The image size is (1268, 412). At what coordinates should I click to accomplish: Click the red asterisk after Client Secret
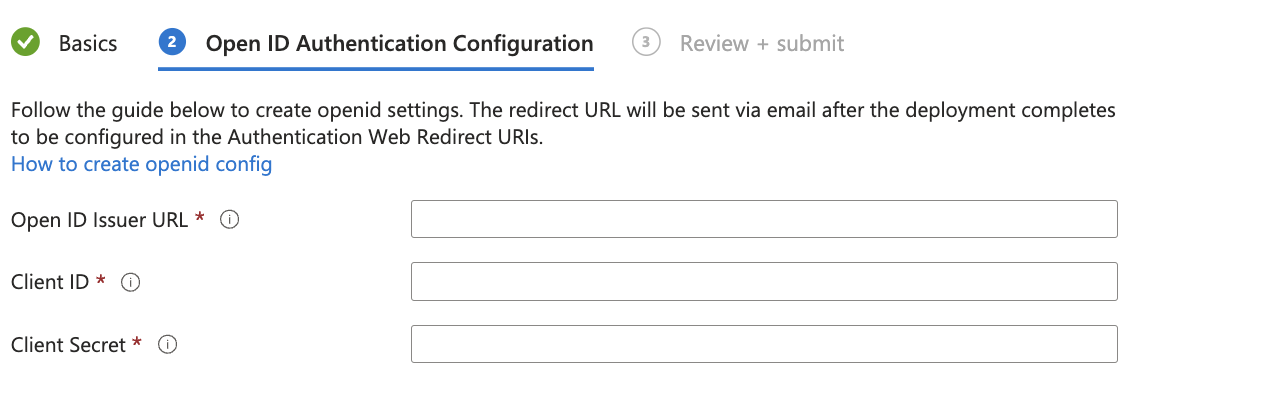click(x=137, y=343)
